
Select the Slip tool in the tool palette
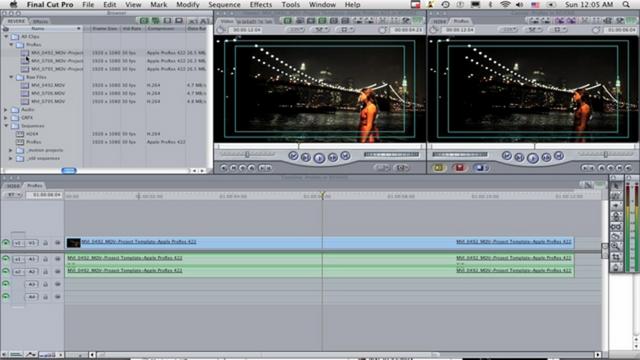[616, 226]
